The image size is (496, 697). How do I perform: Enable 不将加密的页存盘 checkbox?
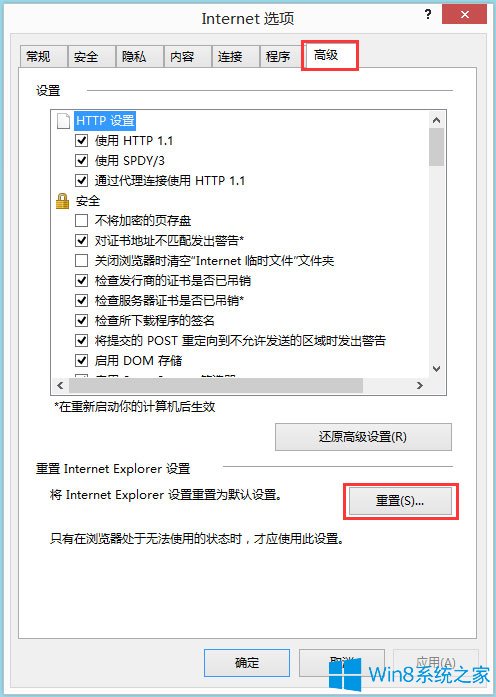tap(81, 220)
